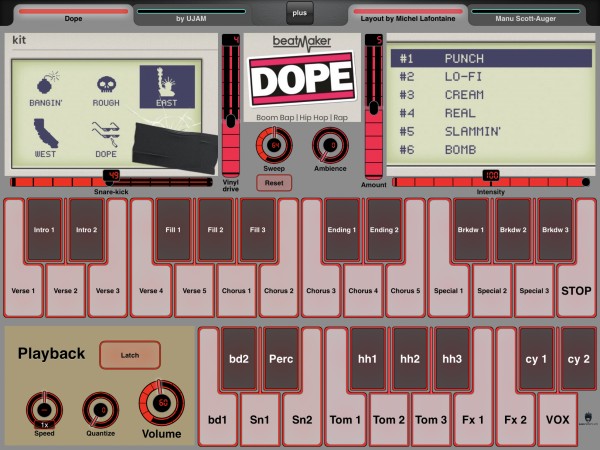Trigger the Brkdw 1 key

471,230
